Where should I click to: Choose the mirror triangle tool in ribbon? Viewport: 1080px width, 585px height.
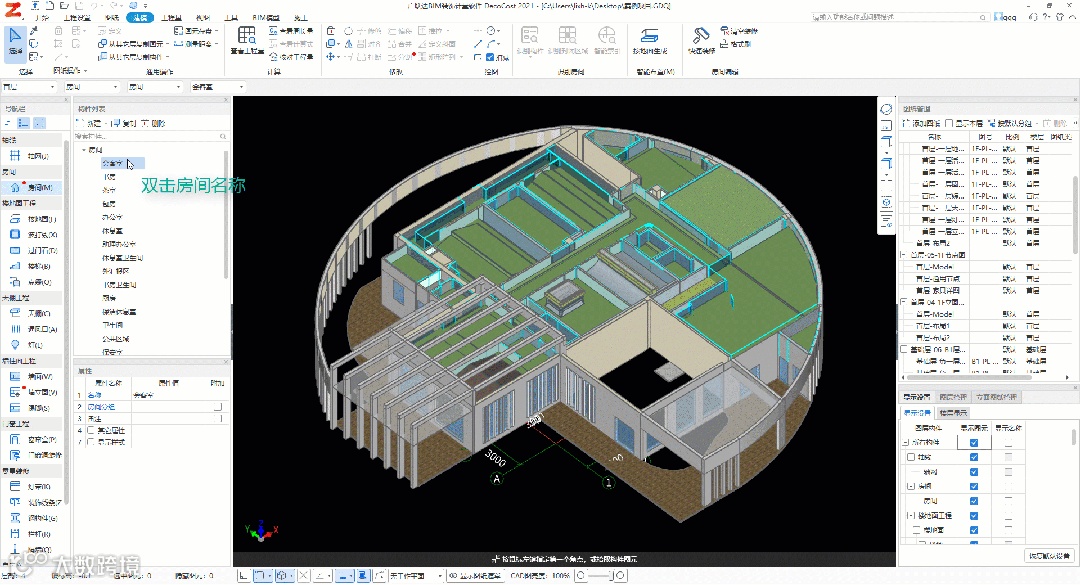pos(349,44)
